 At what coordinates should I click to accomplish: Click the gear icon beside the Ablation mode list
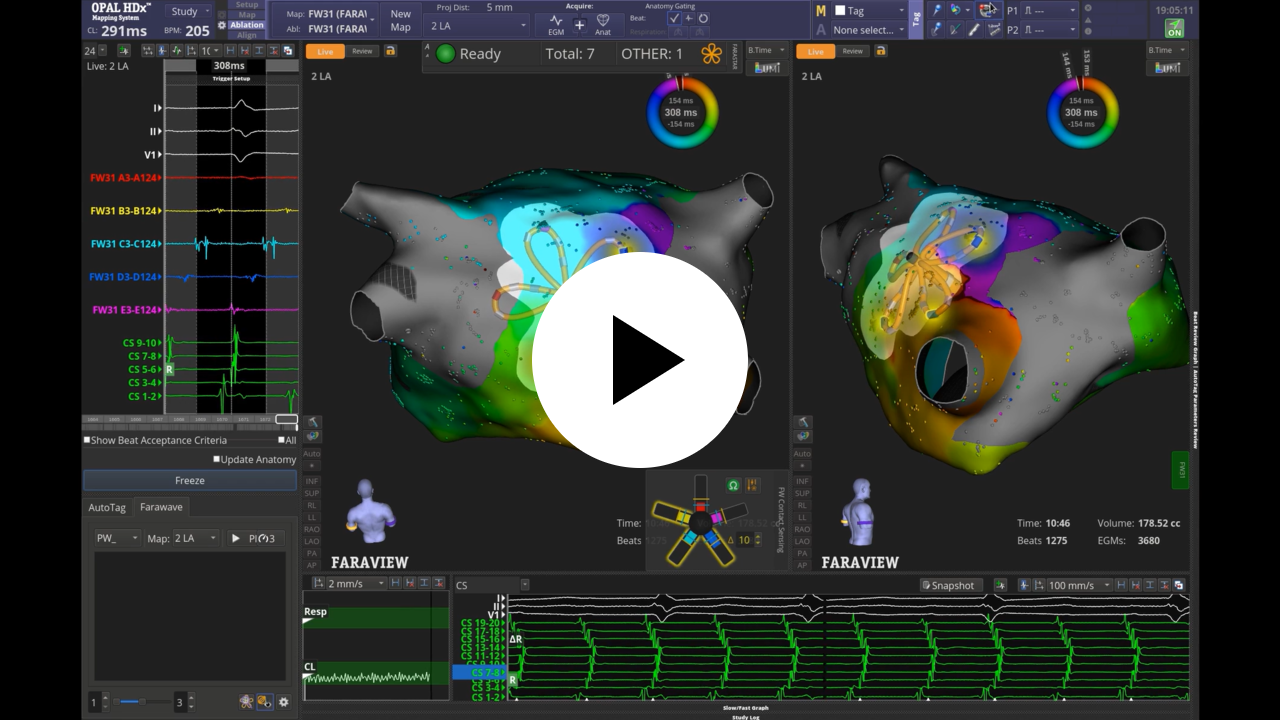point(222,25)
